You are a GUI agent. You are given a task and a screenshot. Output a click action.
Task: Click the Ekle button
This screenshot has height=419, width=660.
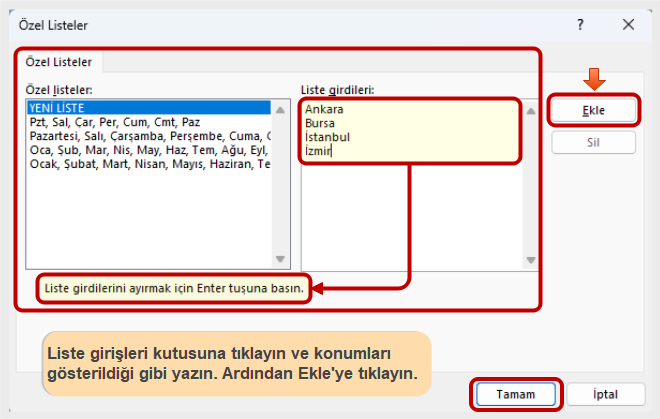pyautogui.click(x=593, y=110)
